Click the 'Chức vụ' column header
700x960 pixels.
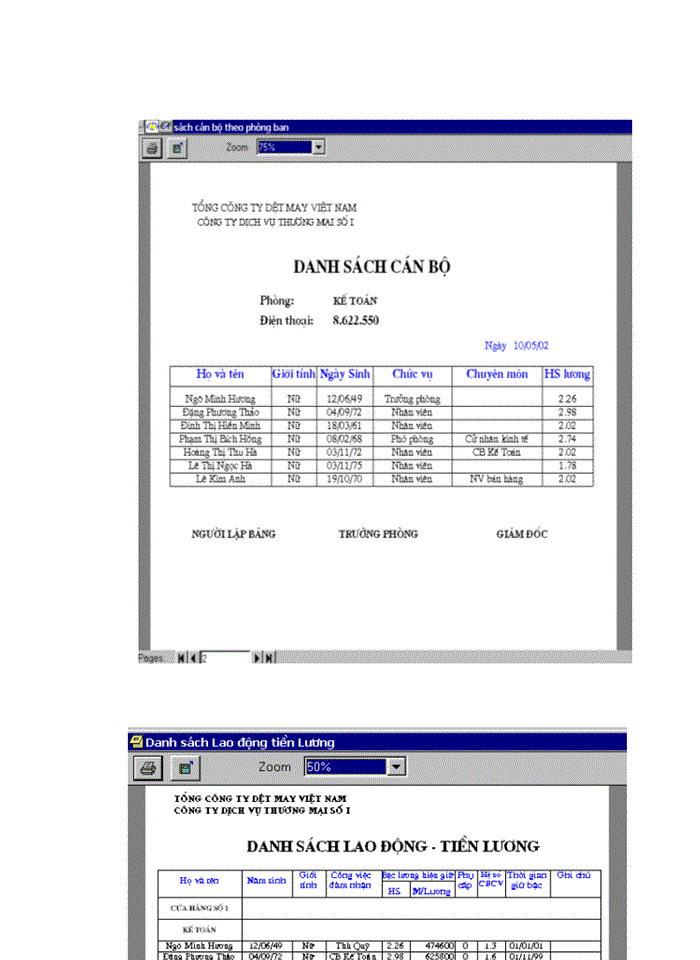pos(412,374)
